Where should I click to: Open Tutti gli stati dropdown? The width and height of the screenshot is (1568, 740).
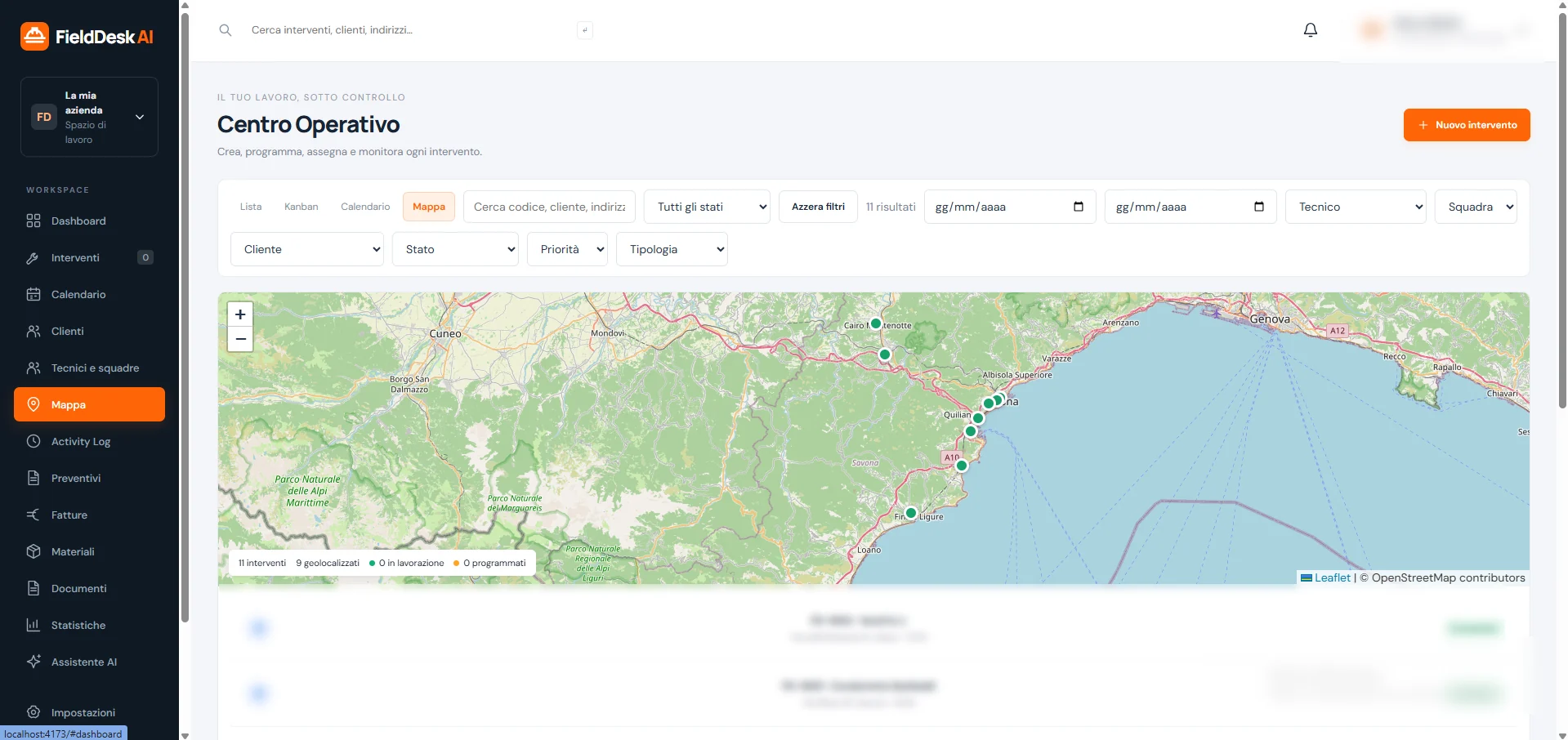tap(708, 207)
